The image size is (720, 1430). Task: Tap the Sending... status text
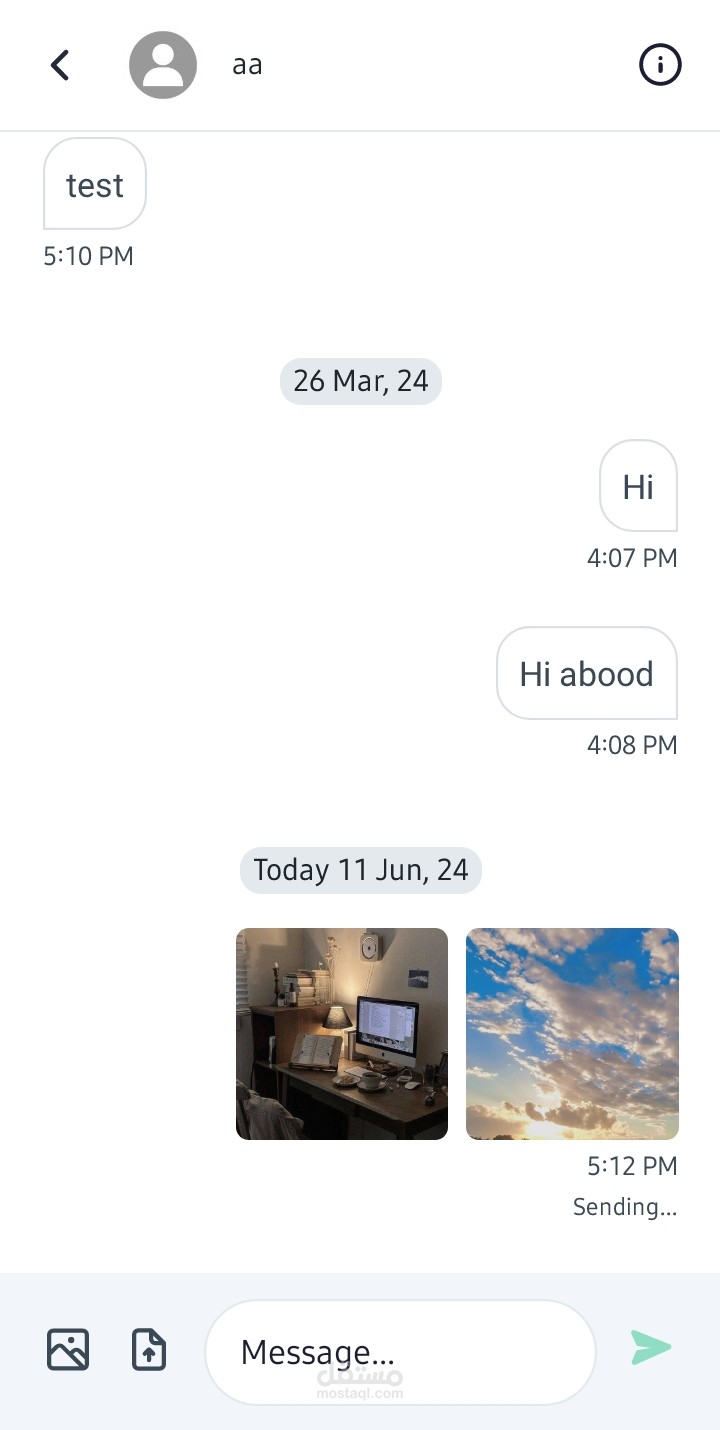pos(625,1207)
